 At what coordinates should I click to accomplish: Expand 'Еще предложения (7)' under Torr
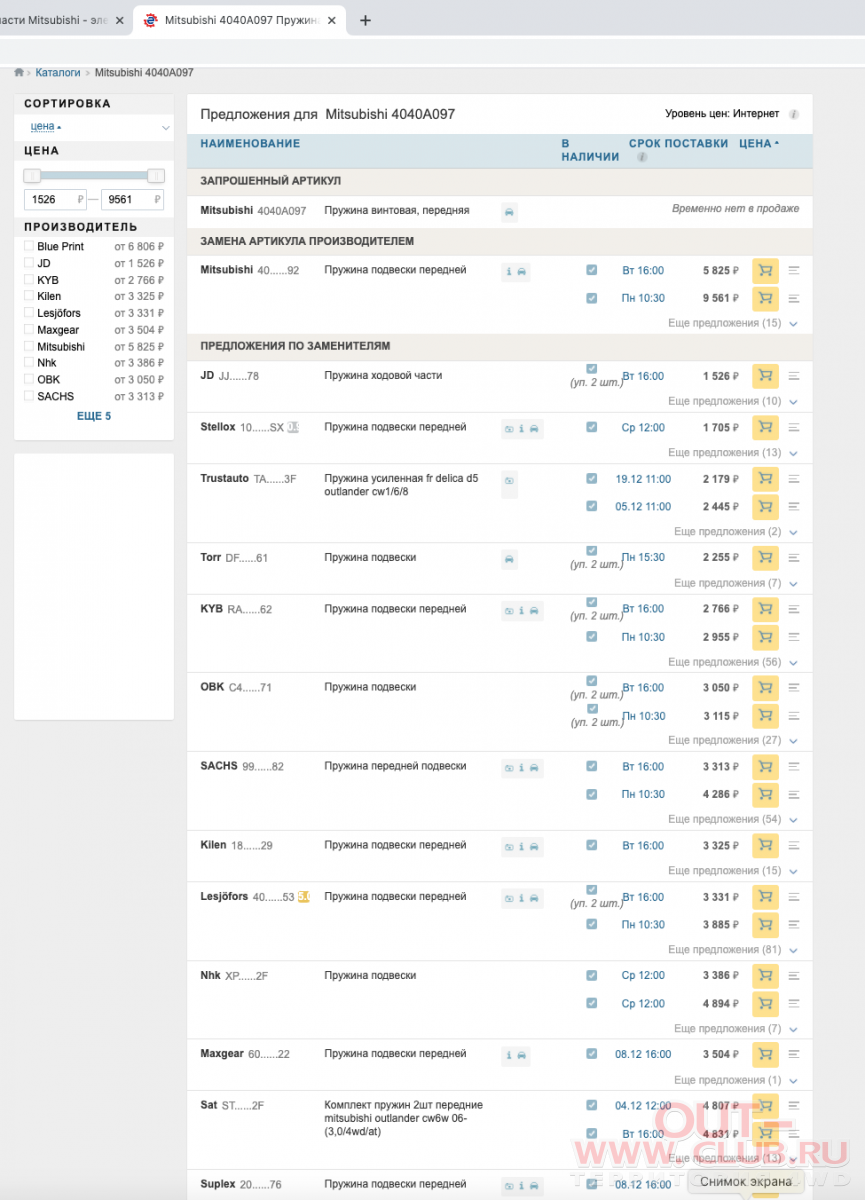[x=735, y=583]
